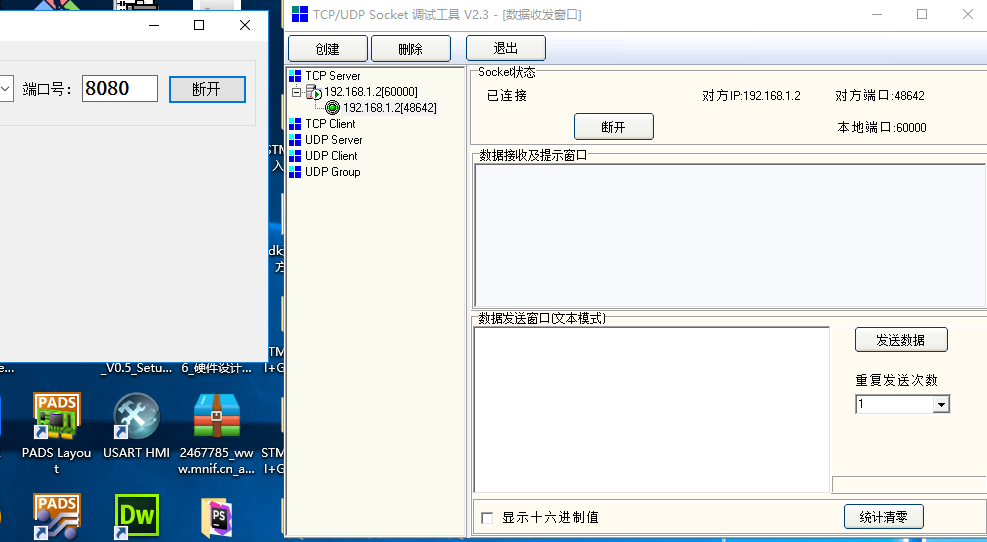This screenshot has width=987, height=542.
Task: Select the TCP Client node icon
Action: click(295, 124)
